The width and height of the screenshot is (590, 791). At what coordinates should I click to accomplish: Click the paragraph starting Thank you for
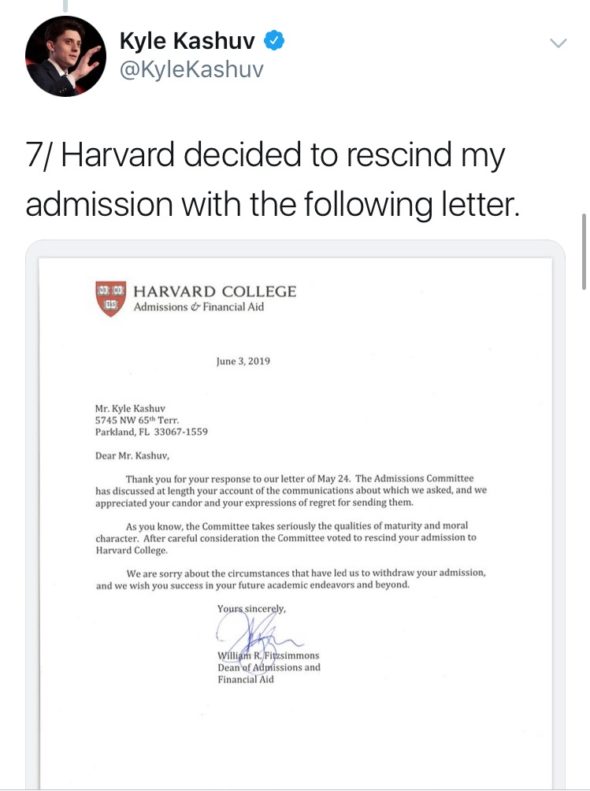point(291,490)
